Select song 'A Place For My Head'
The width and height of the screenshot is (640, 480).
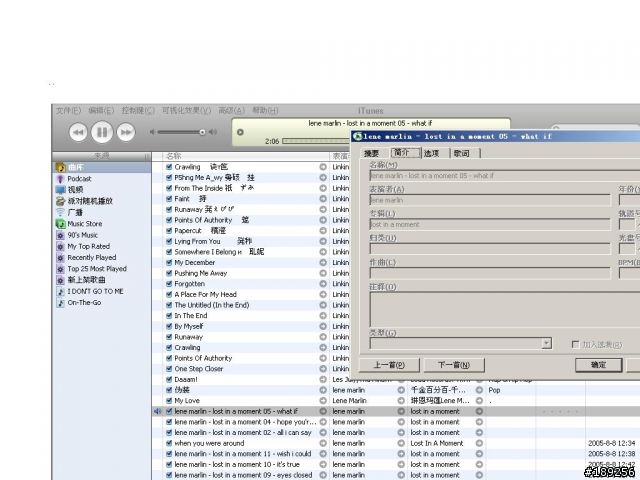click(205, 294)
